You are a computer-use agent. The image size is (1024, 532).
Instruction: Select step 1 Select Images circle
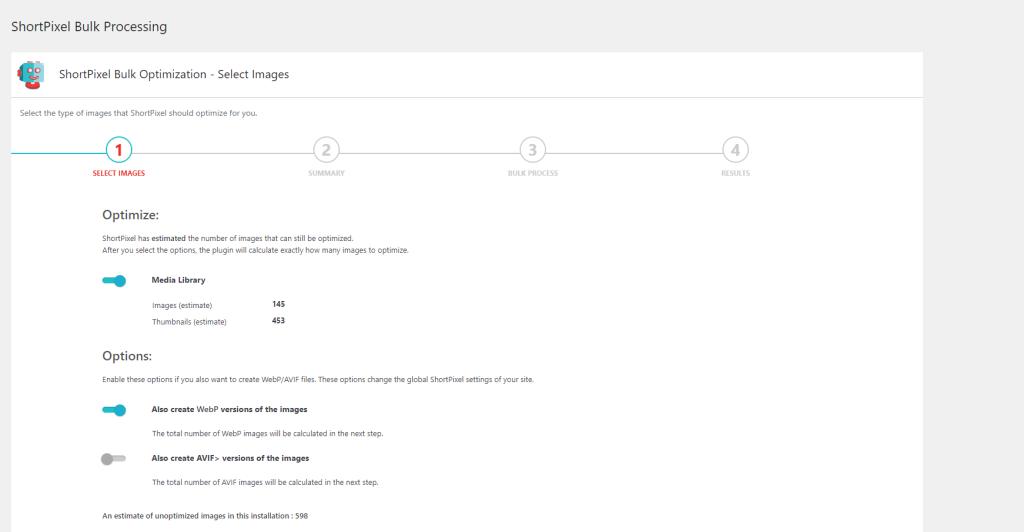point(119,150)
